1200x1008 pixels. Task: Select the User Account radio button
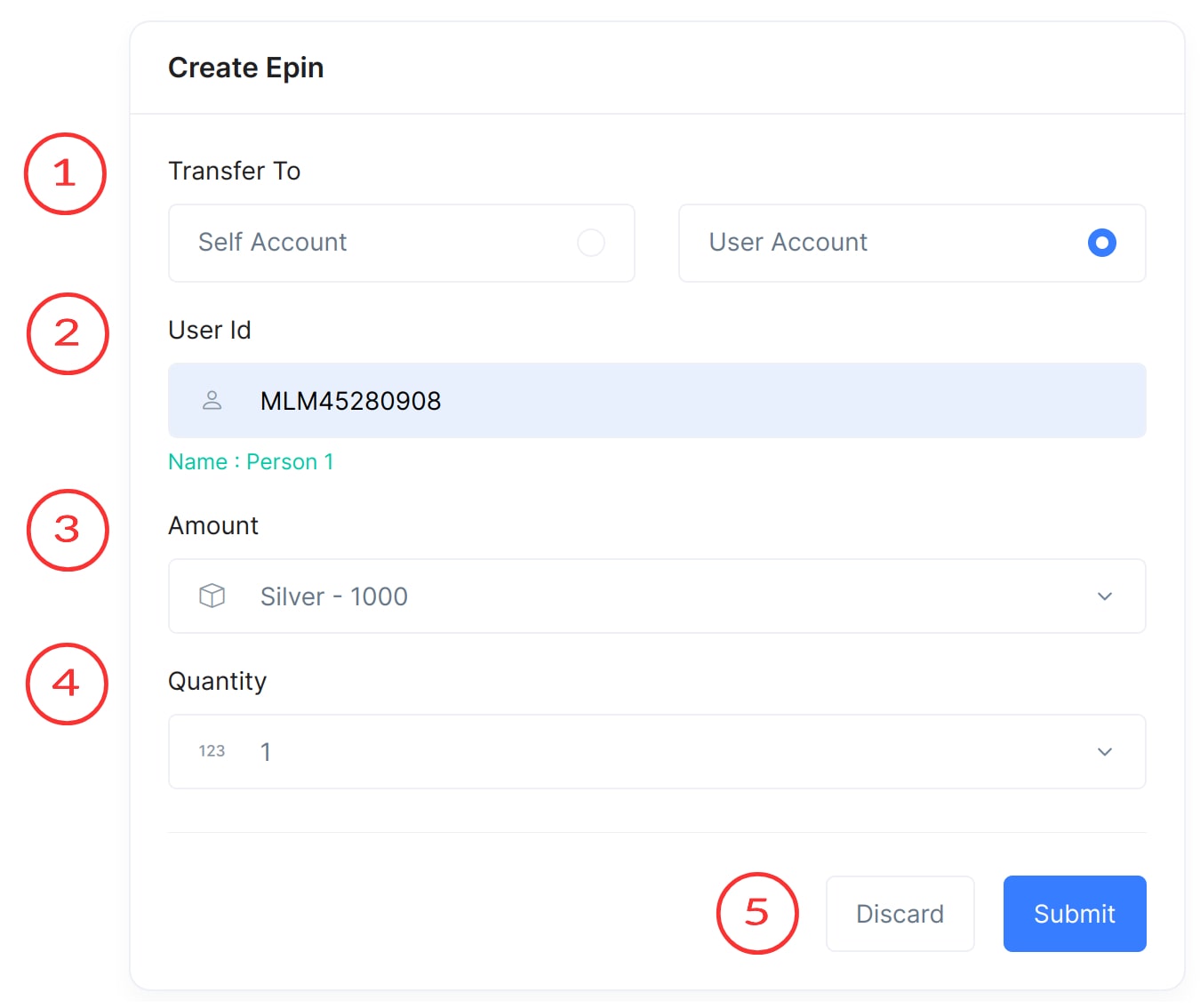(1101, 243)
